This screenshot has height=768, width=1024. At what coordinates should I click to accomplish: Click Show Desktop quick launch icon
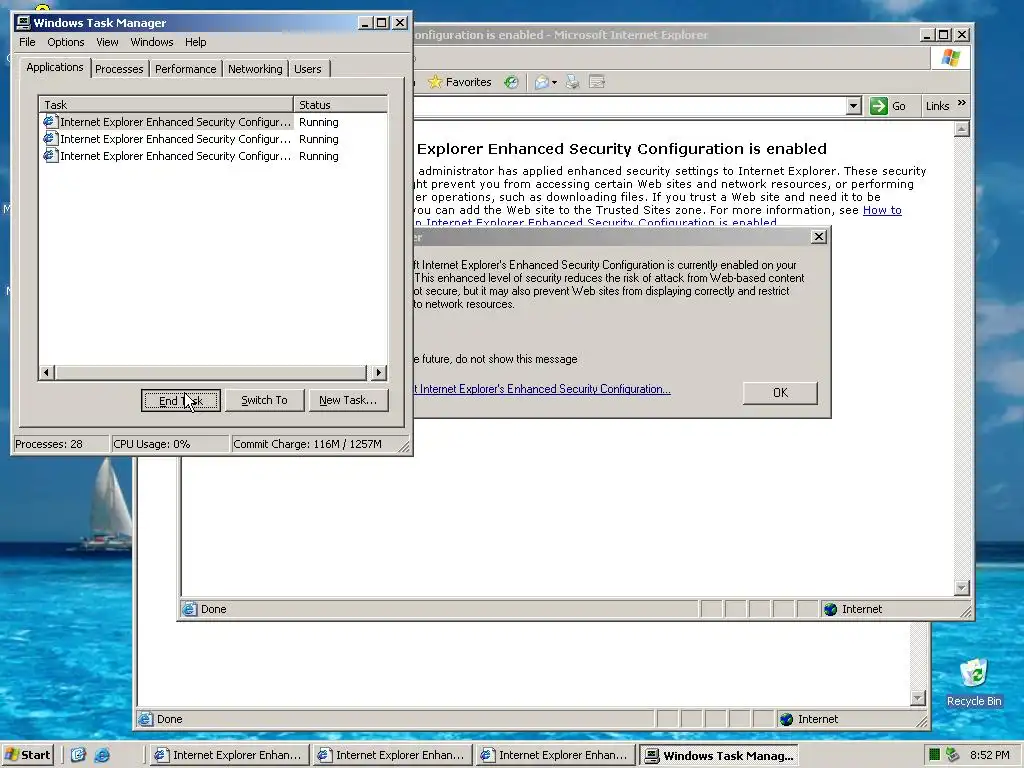[78, 755]
